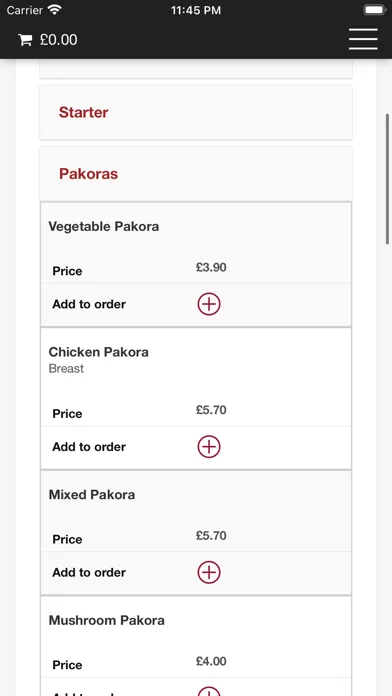Click the Breast description under Chicken Pakora

click(x=66, y=368)
